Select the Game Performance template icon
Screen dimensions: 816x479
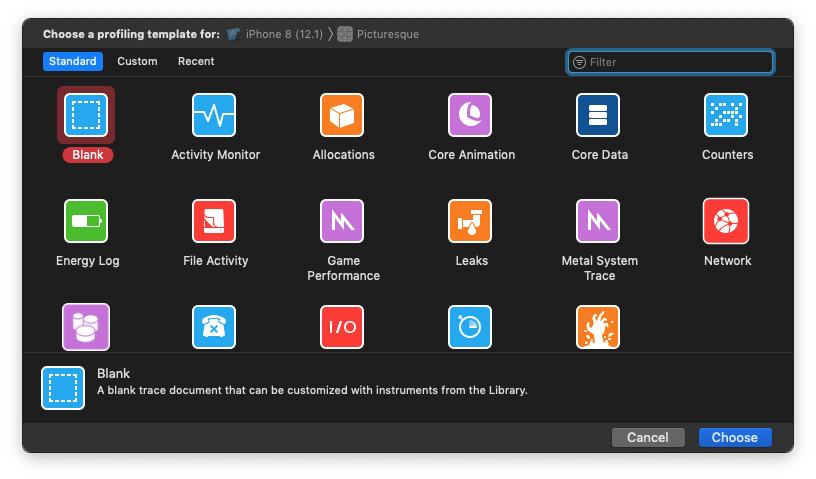pos(342,221)
